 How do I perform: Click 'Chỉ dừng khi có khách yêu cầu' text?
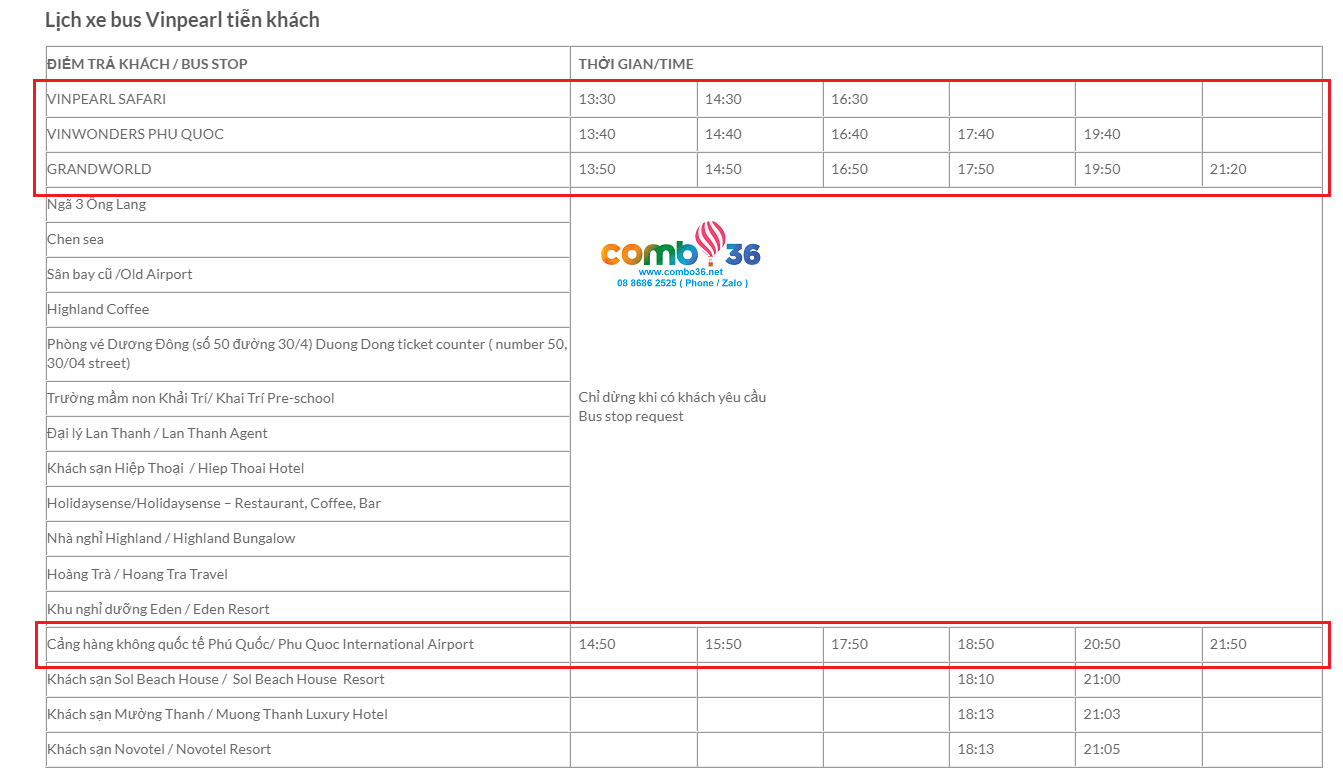click(x=672, y=397)
